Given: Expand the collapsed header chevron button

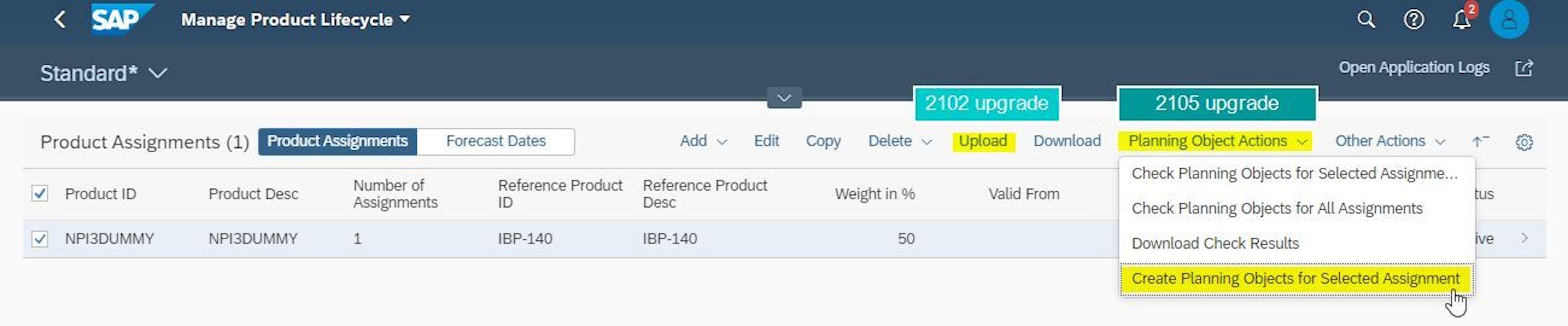Looking at the screenshot, I should point(784,98).
